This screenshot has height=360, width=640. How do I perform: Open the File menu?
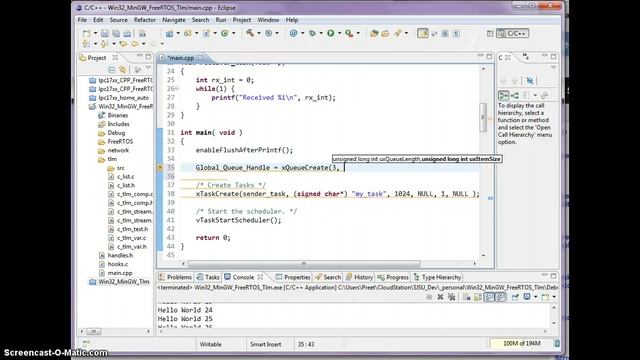(82, 20)
